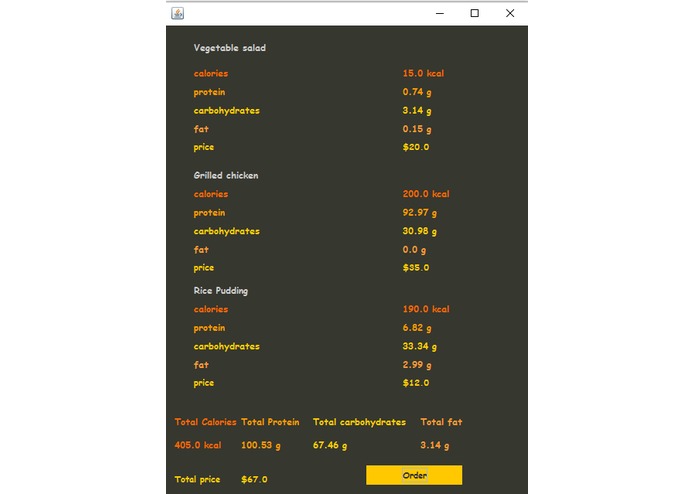The image size is (695, 494).
Task: Click the price label under Grilled chicken
Action: tap(204, 268)
